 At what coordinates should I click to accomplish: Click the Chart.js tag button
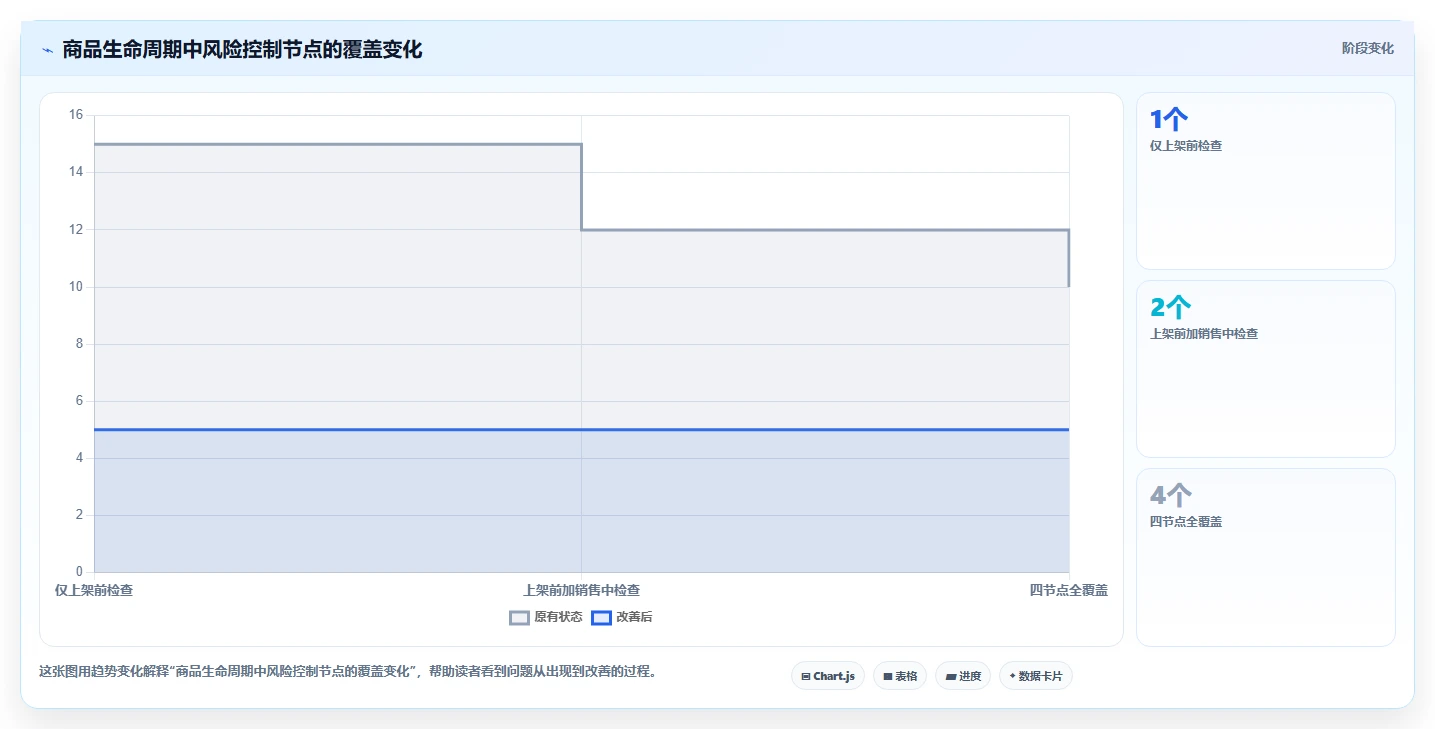[828, 676]
